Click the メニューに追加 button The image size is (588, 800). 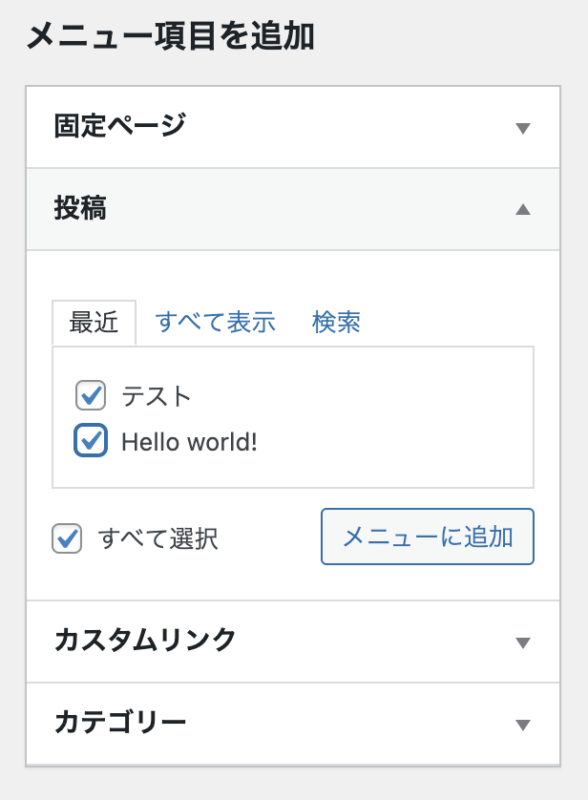click(428, 536)
